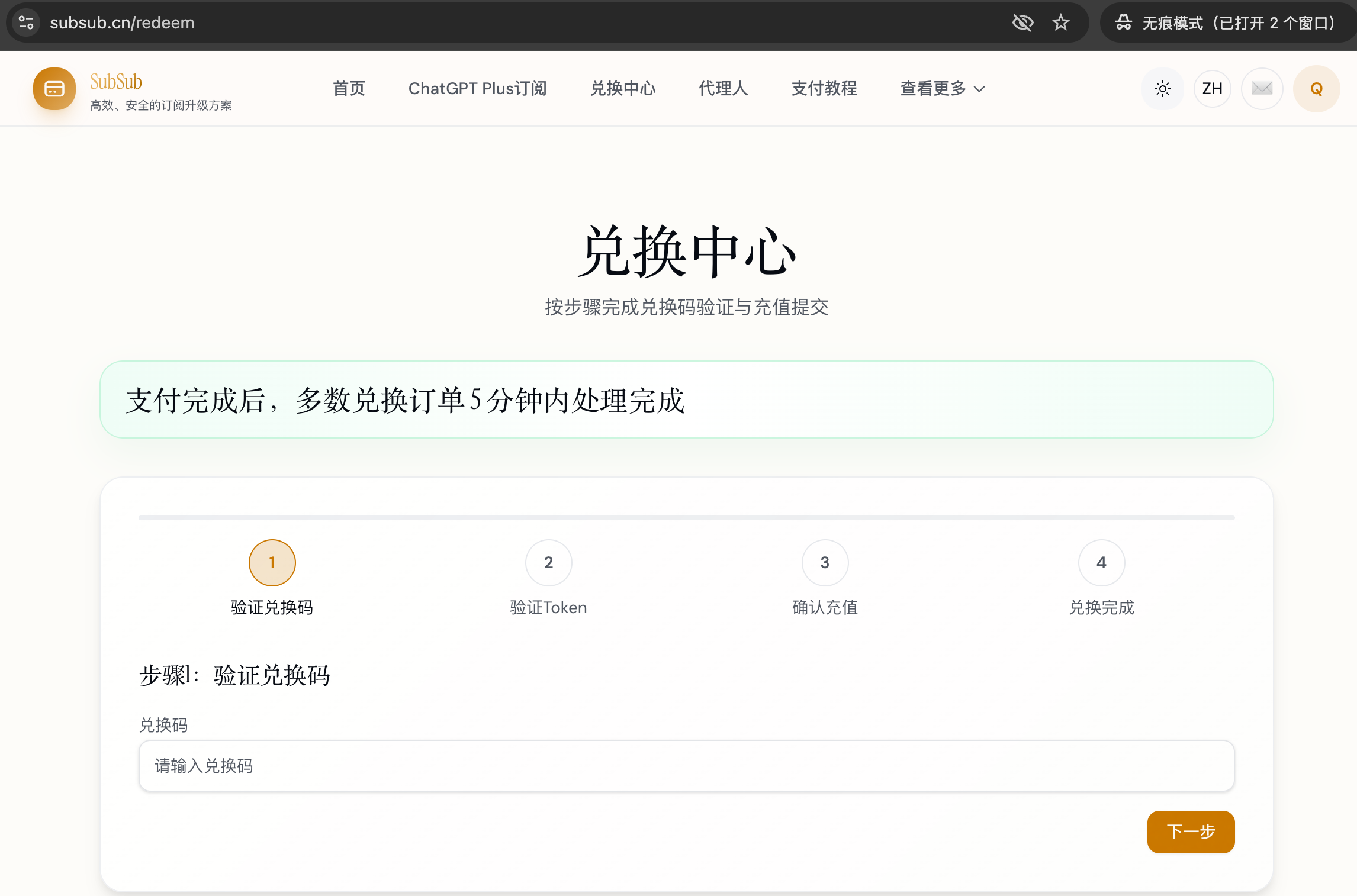The width and height of the screenshot is (1357, 896).
Task: Click the Incognito 无痕模式 window indicator
Action: point(1226,22)
